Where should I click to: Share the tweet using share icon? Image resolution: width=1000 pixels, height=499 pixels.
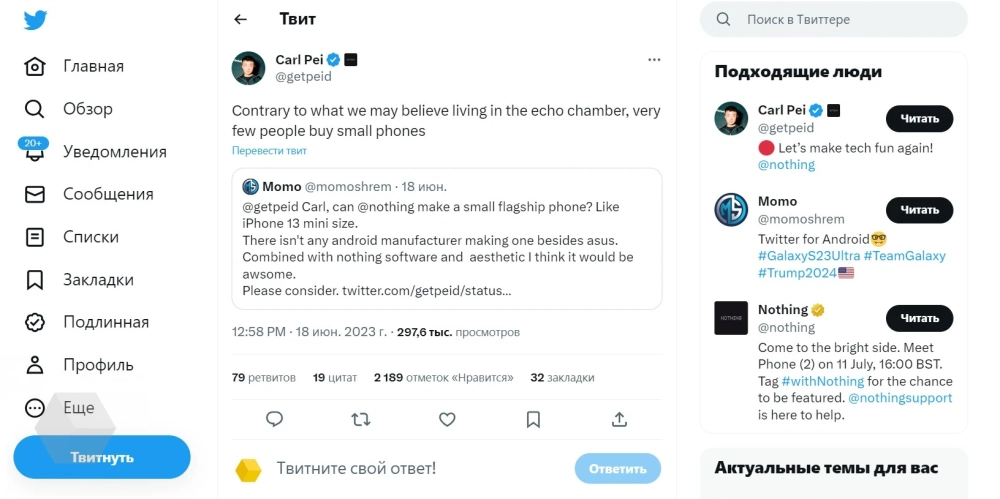(x=619, y=419)
